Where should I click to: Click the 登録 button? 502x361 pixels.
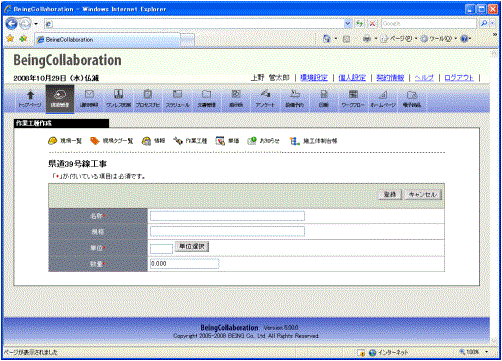coord(390,194)
